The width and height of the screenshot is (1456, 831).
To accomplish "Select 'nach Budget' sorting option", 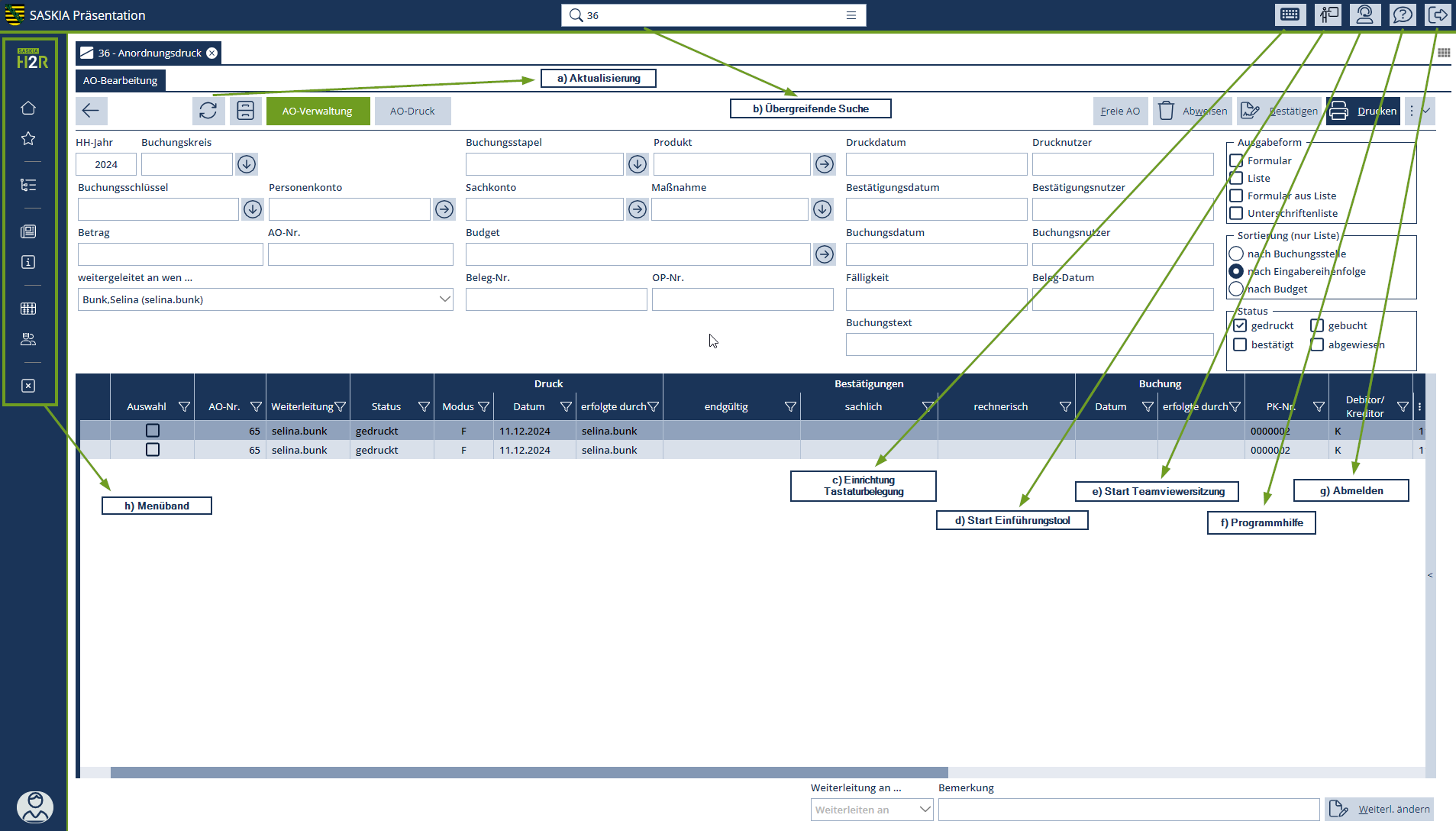I will 1236,289.
